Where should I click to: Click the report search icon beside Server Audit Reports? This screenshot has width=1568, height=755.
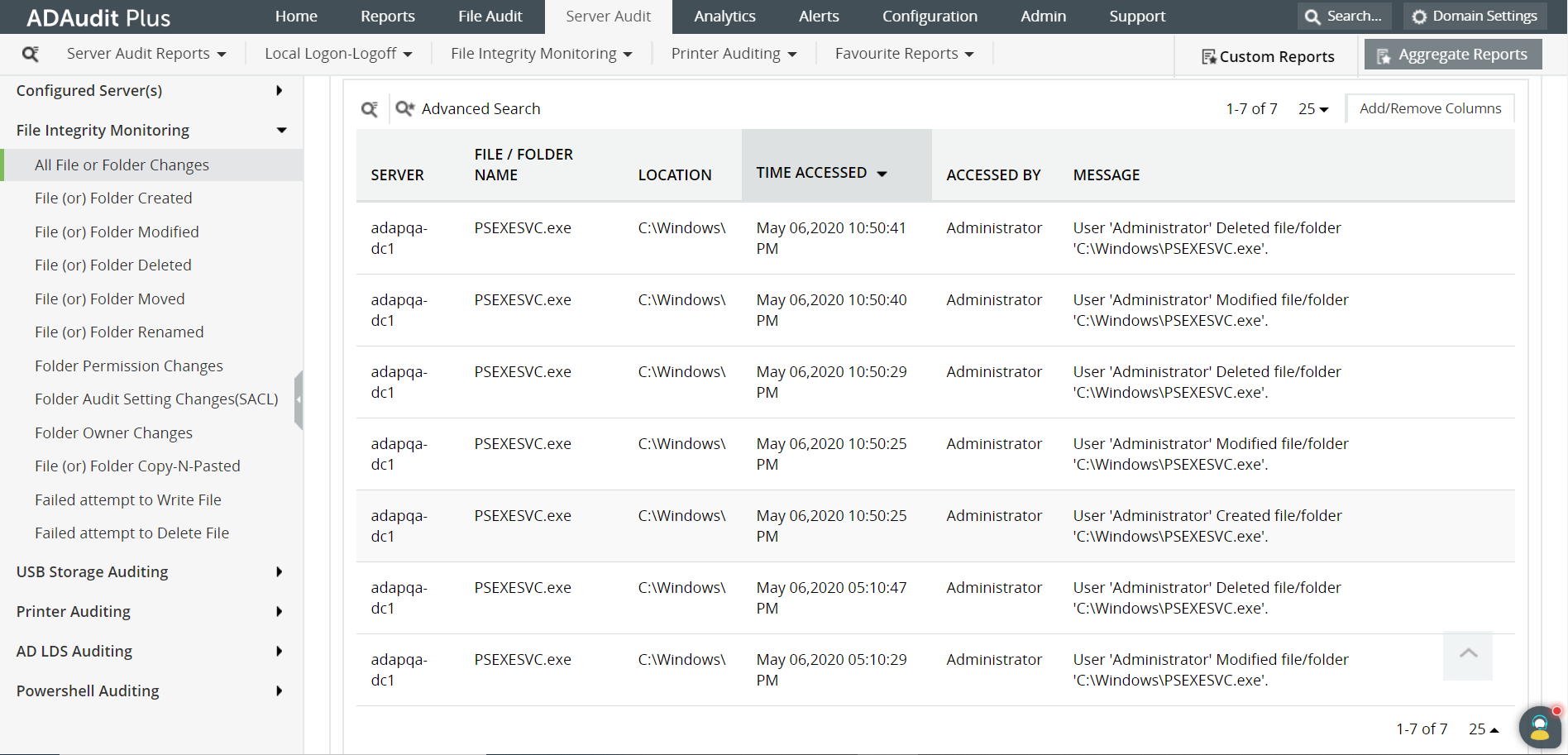(31, 54)
